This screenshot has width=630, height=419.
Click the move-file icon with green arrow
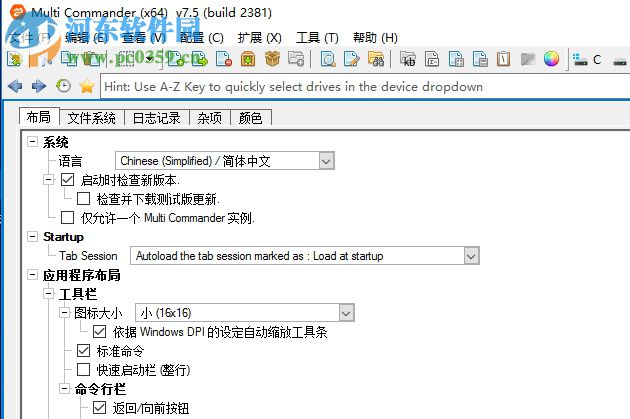200,59
